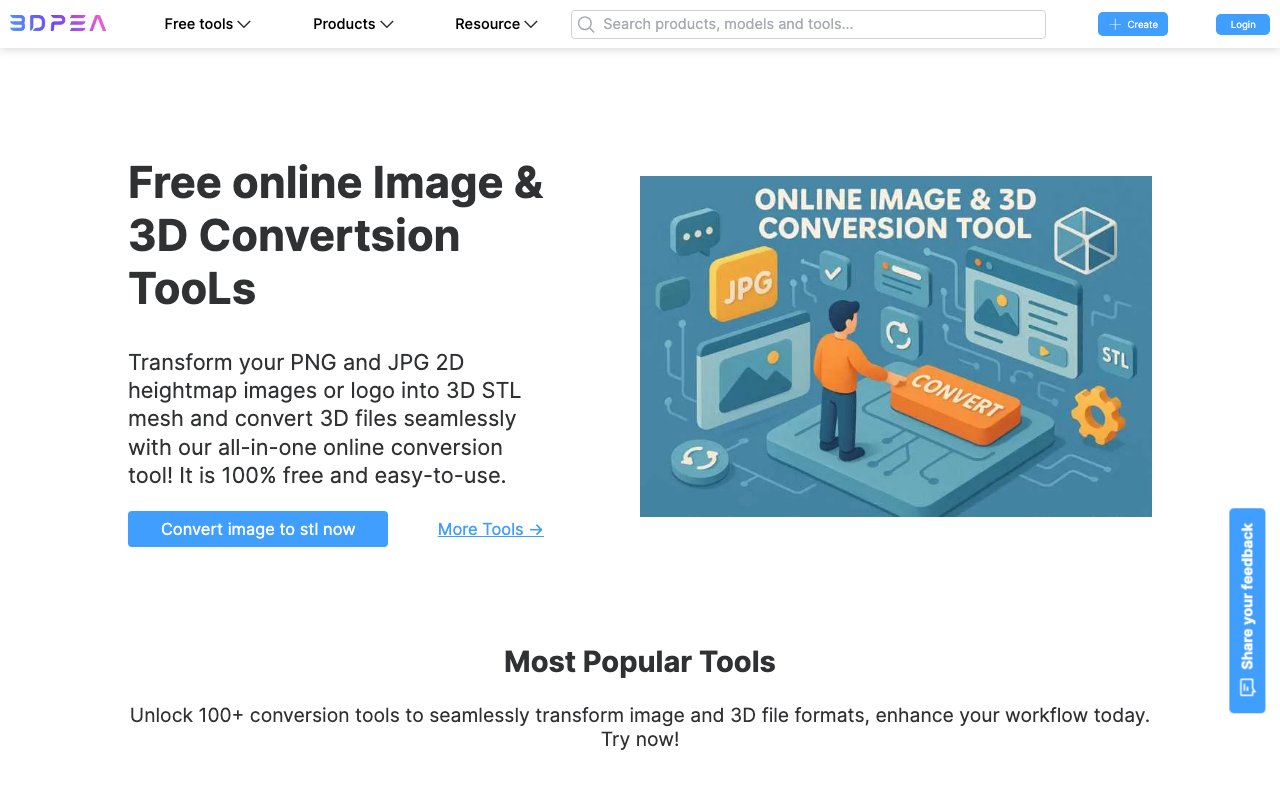The width and height of the screenshot is (1280, 800).
Task: Click the Create button
Action: click(1133, 24)
